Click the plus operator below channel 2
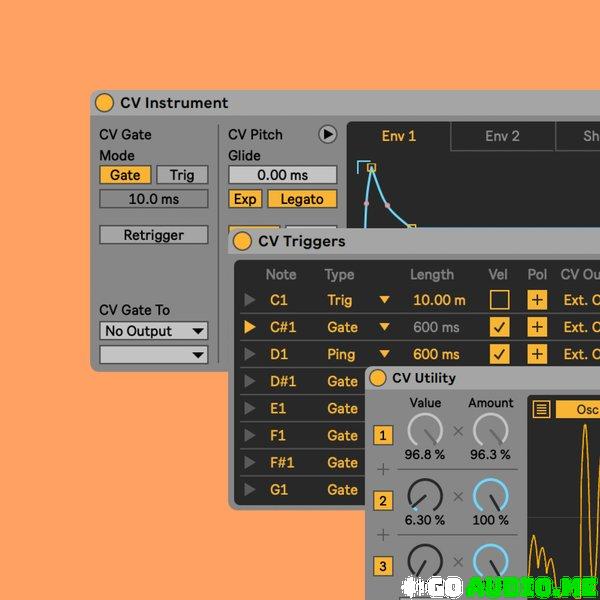The width and height of the screenshot is (600, 600). click(x=383, y=535)
